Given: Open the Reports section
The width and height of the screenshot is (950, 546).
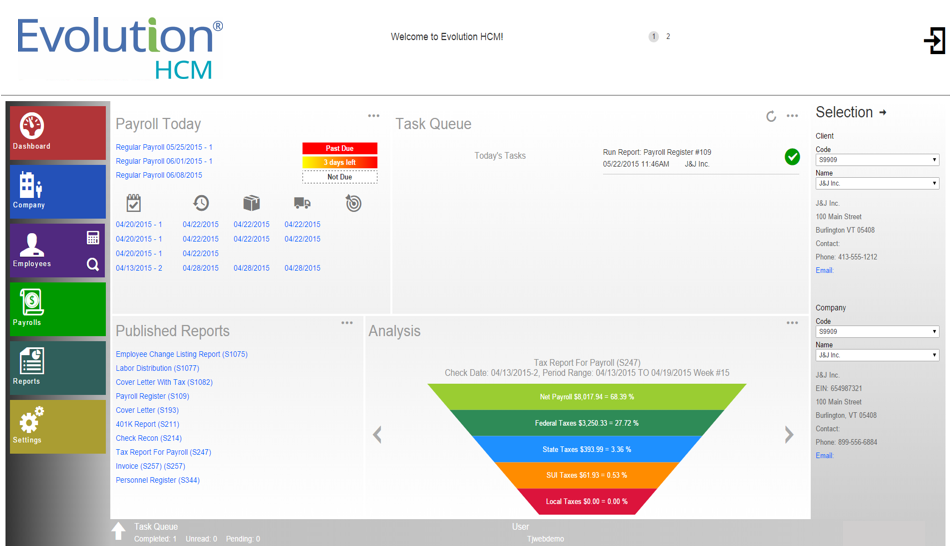Looking at the screenshot, I should click(58, 368).
